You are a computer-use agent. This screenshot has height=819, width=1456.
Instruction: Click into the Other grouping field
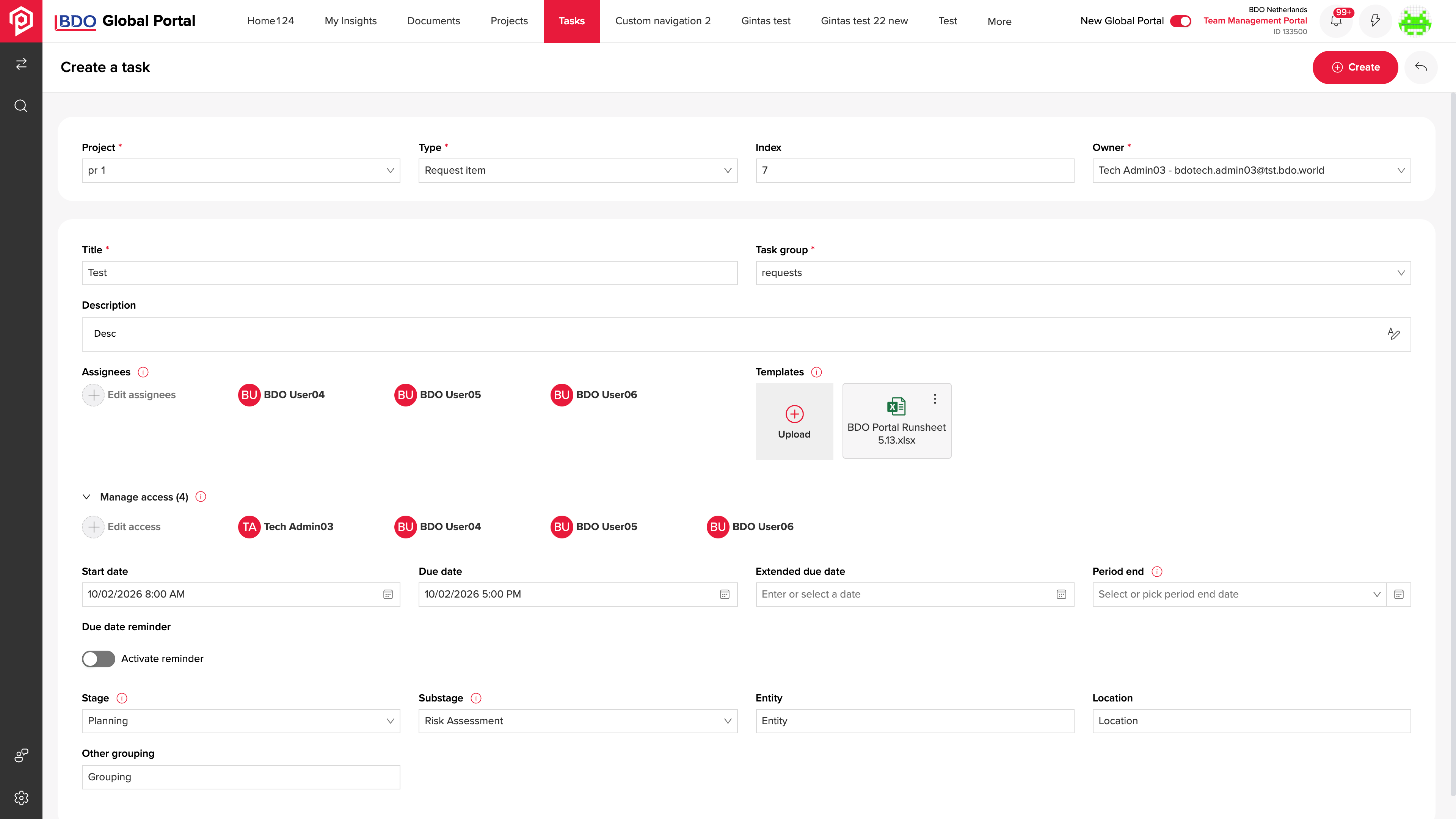241,777
